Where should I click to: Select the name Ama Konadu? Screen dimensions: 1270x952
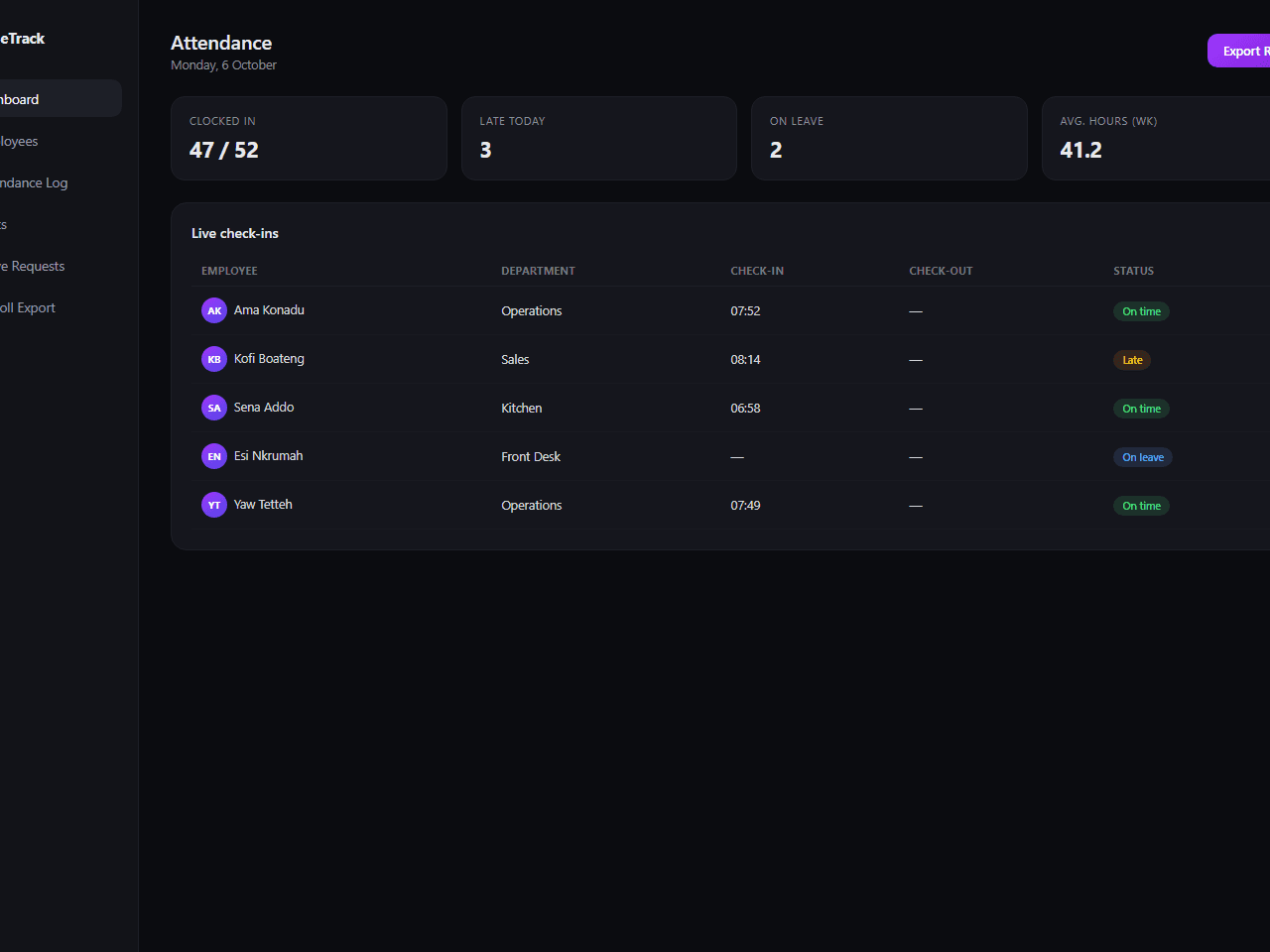[269, 310]
